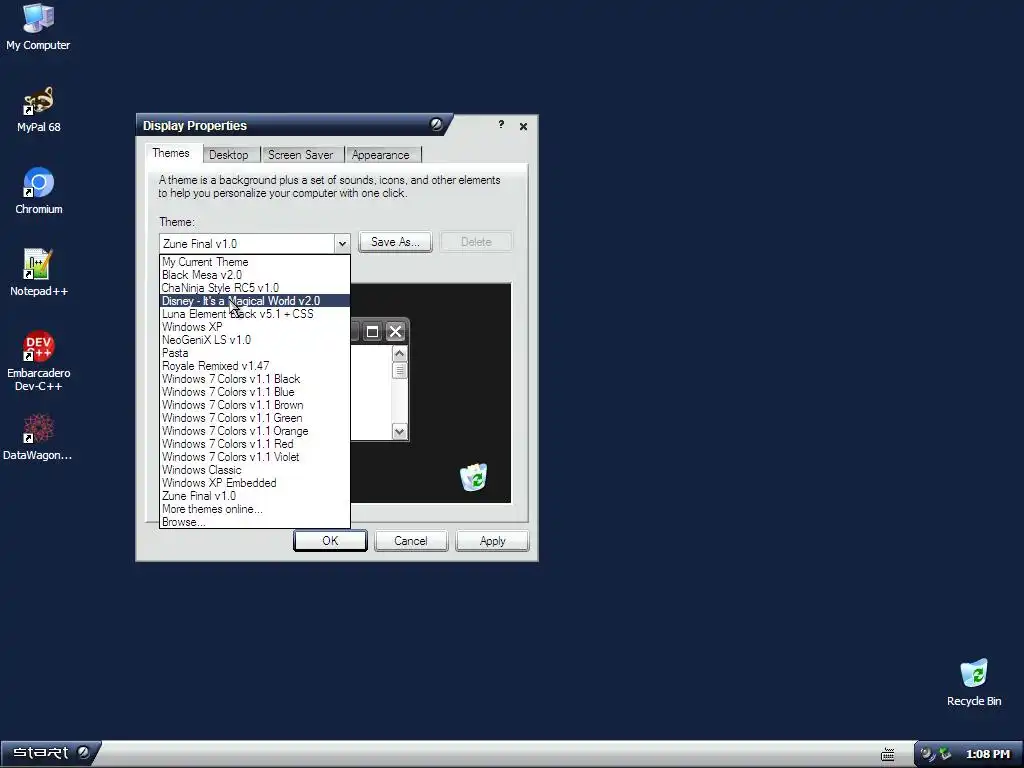Click the preview scrollbar thumb
Viewport: 1024px width, 768px height.
(400, 371)
